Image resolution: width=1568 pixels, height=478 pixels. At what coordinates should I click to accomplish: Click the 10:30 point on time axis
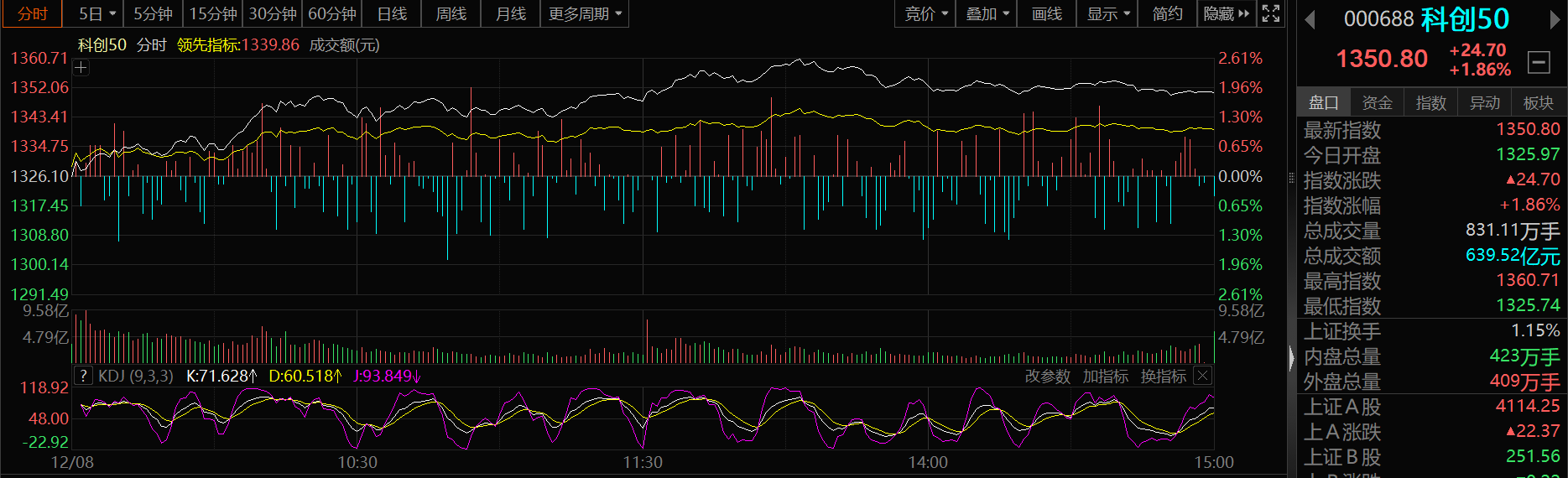pos(357,462)
